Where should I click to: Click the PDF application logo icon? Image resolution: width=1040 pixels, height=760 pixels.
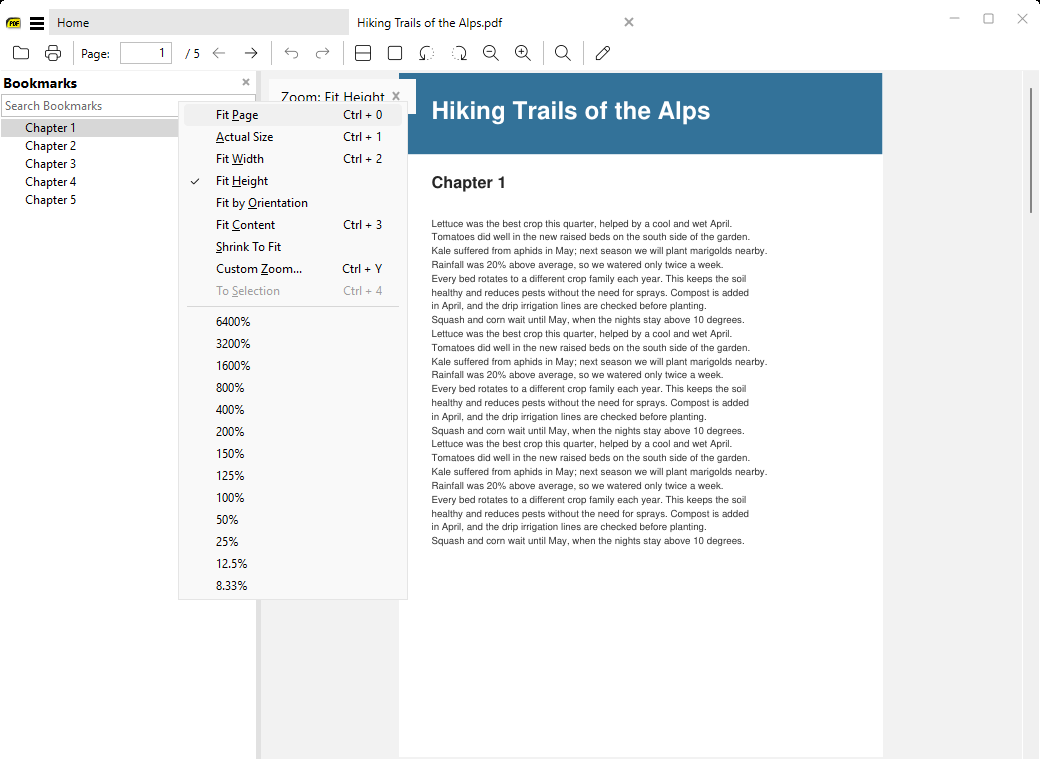(x=13, y=23)
